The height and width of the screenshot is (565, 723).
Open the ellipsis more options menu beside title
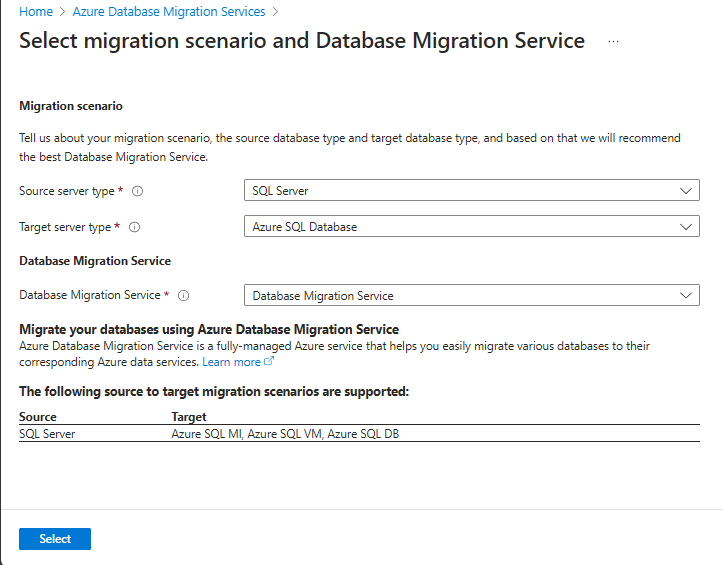613,42
